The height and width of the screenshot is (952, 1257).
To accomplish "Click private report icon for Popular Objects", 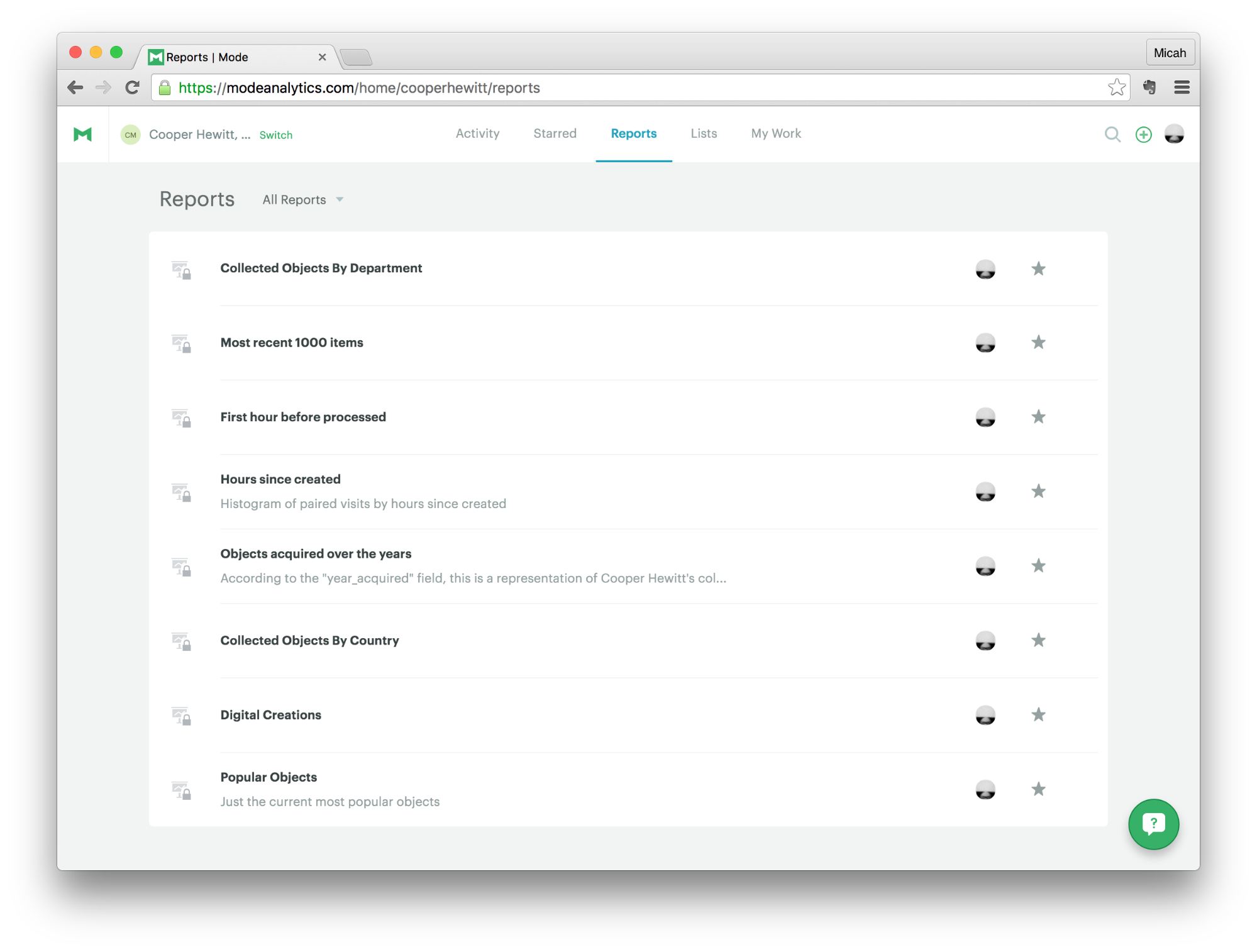I will coord(182,790).
